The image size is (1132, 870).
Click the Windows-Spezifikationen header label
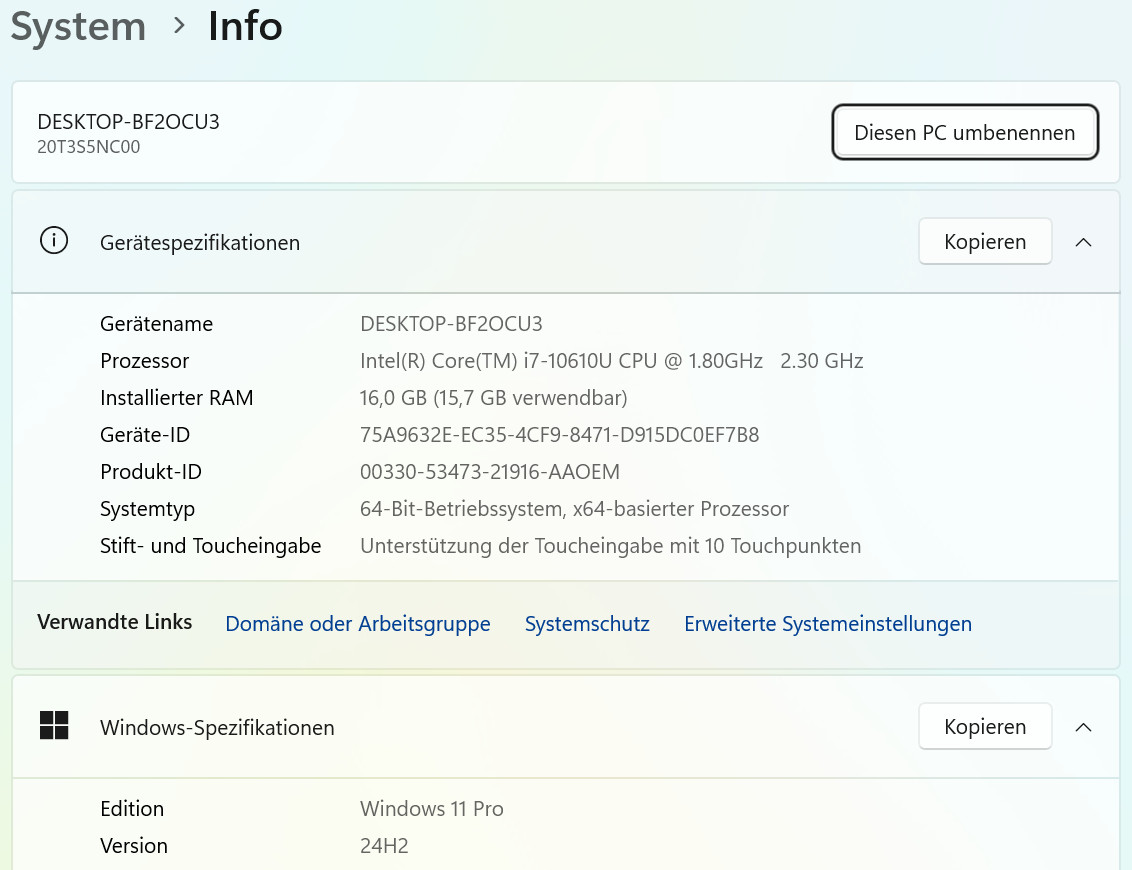tap(217, 728)
